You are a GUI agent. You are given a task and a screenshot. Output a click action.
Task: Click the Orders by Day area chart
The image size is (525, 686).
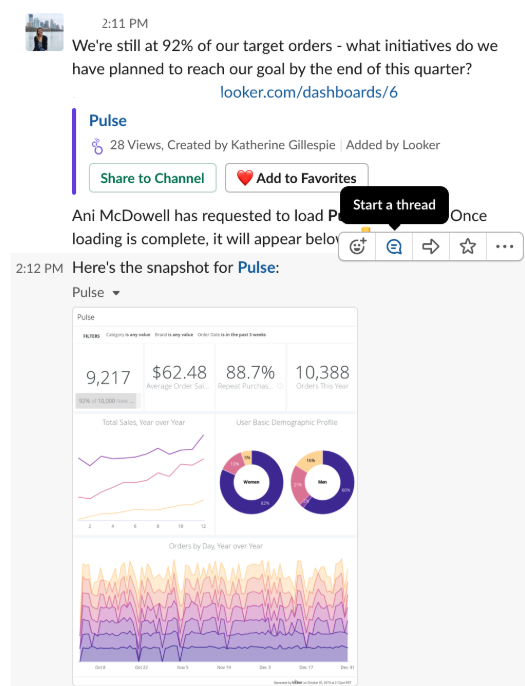(215, 609)
